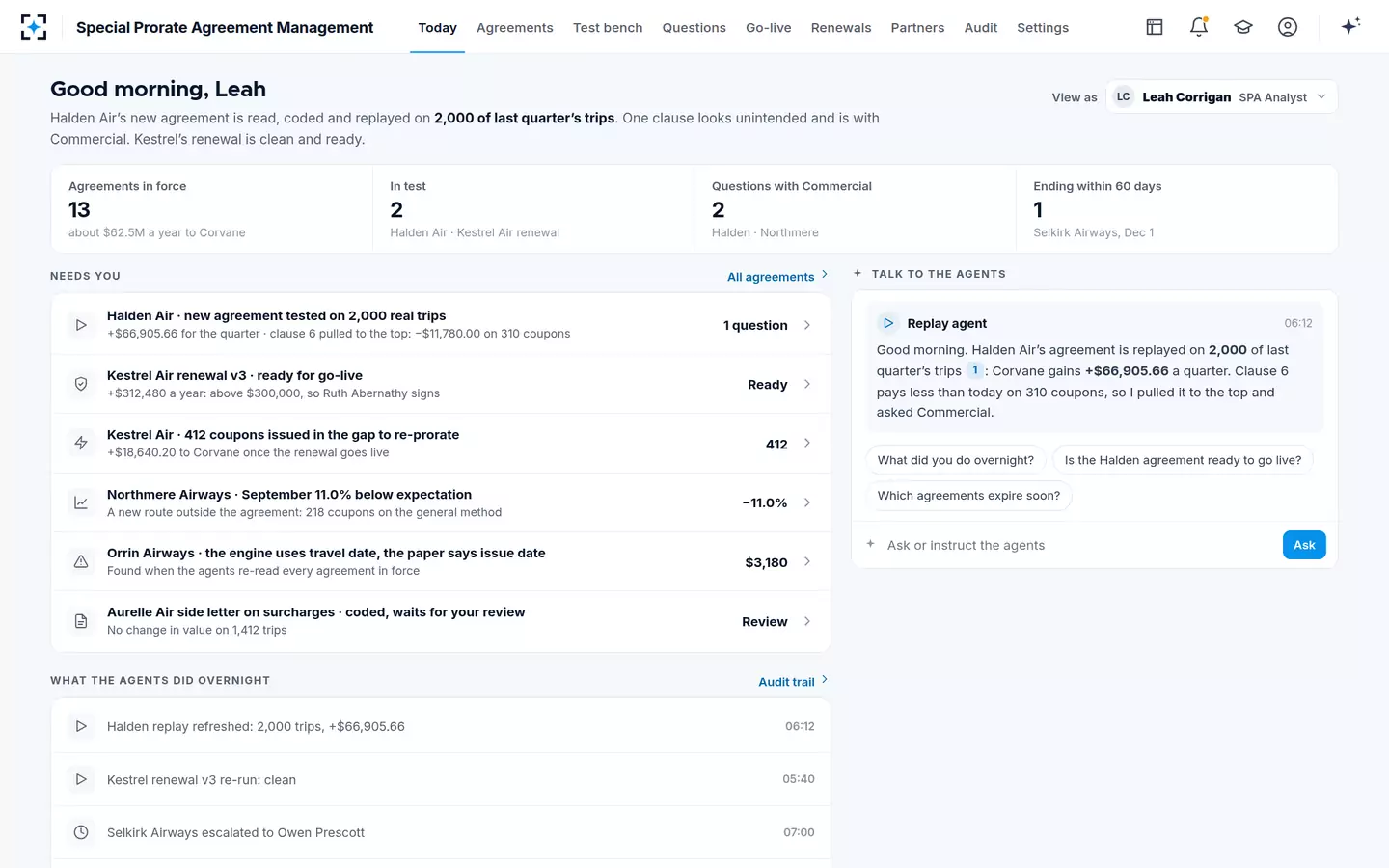Open the Ending within 60 days card
This screenshot has height=868, width=1389.
(x=1177, y=209)
